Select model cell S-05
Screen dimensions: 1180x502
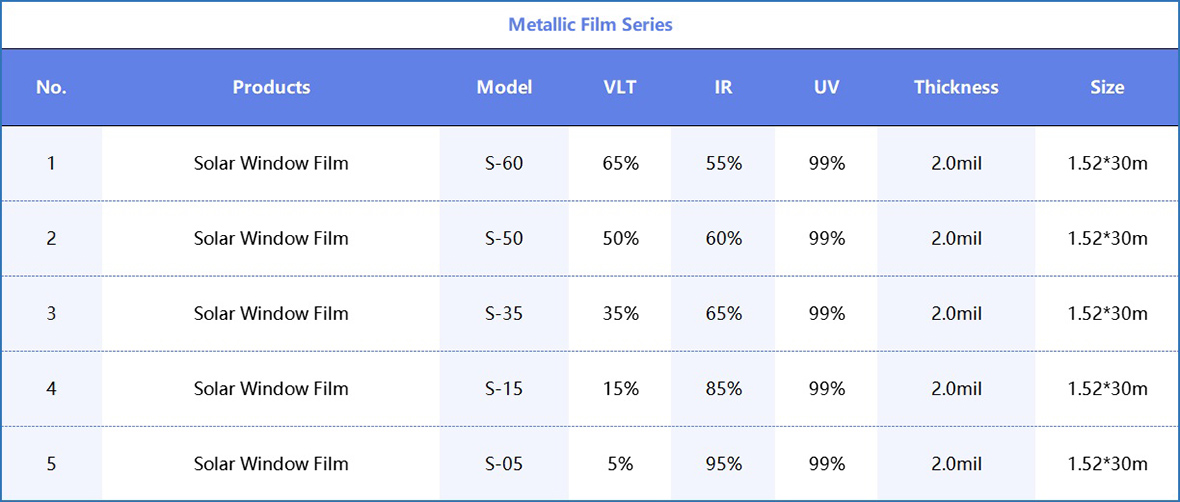tap(504, 463)
